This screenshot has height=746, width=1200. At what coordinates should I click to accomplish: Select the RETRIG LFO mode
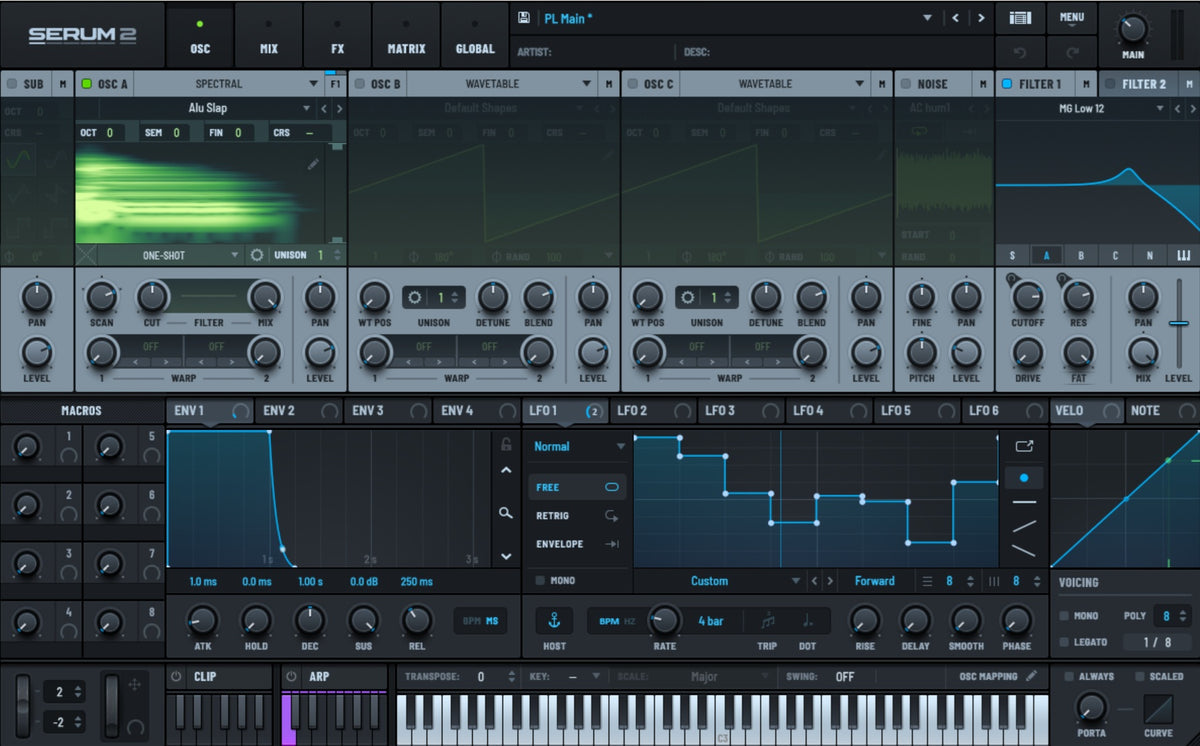point(578,516)
